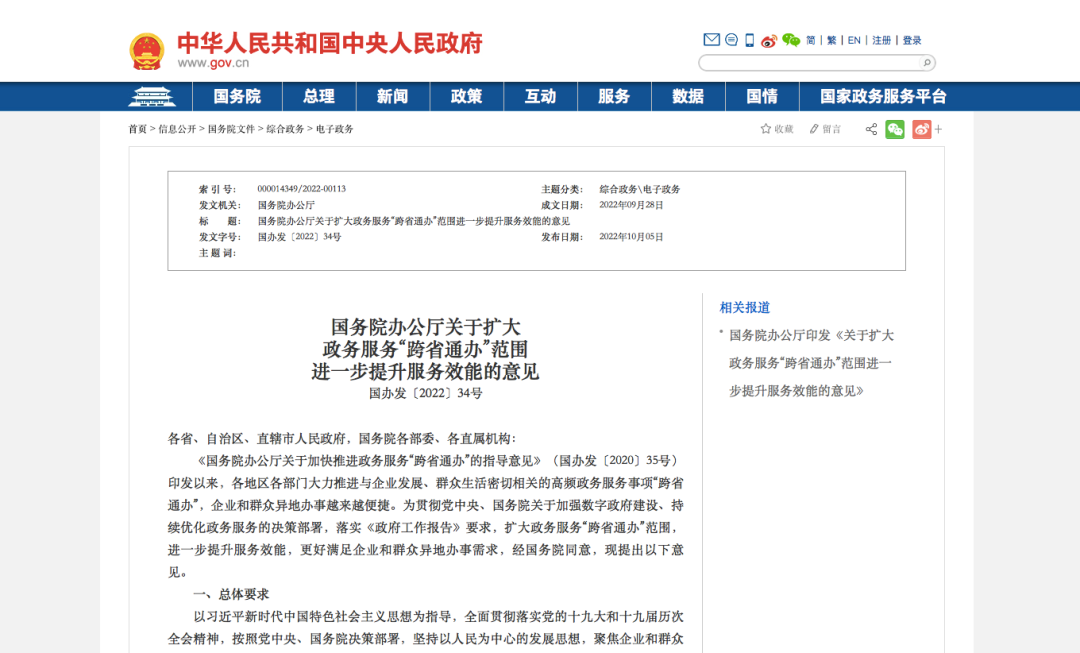Viewport: 1080px width, 653px height.
Task: Click the header Weibo icon beside 简
Action: (x=769, y=41)
